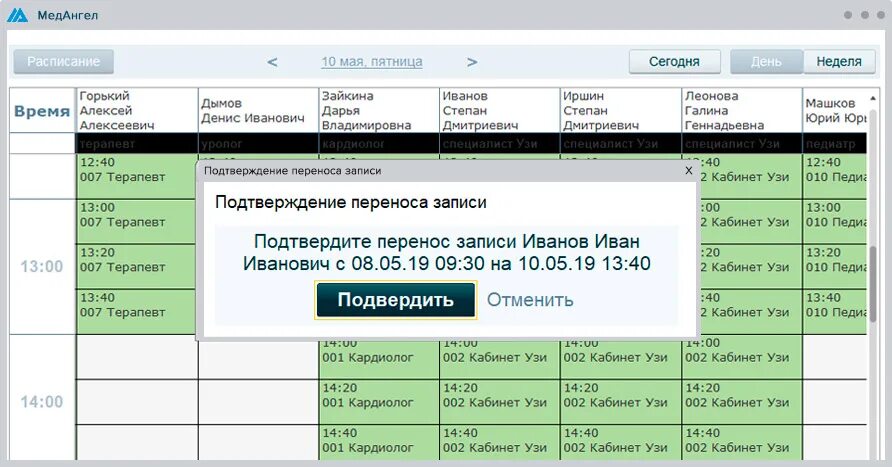The image size is (892, 467).
Task: Select Дымов Денис Иванович column header
Action: (x=258, y=110)
